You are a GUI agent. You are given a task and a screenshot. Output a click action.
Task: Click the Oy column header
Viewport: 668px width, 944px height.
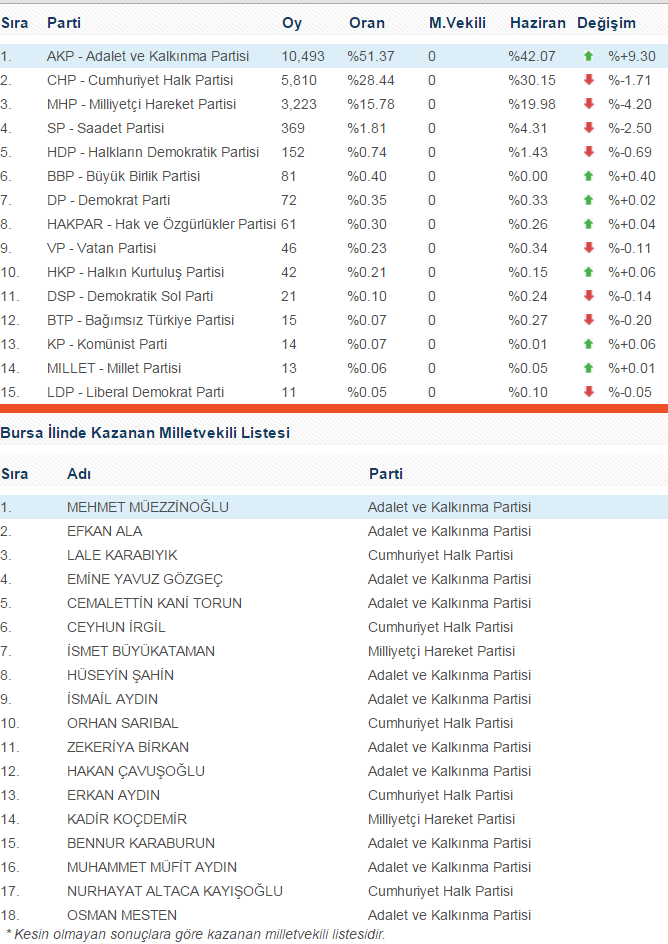coord(291,23)
